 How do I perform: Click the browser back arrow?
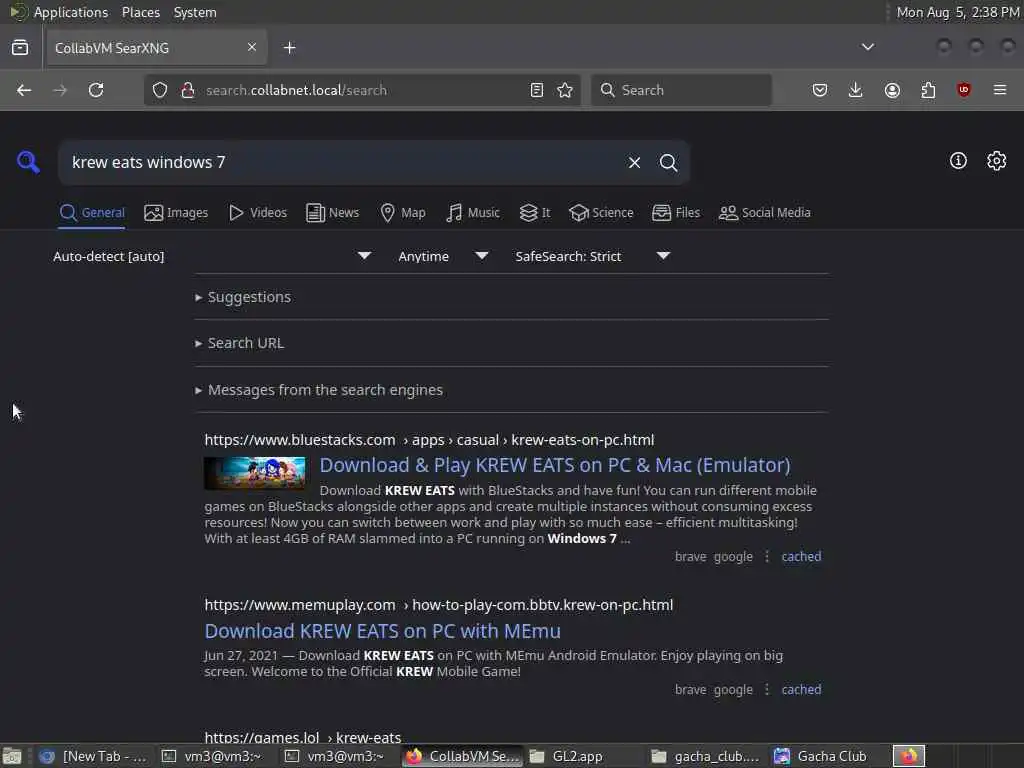click(24, 90)
